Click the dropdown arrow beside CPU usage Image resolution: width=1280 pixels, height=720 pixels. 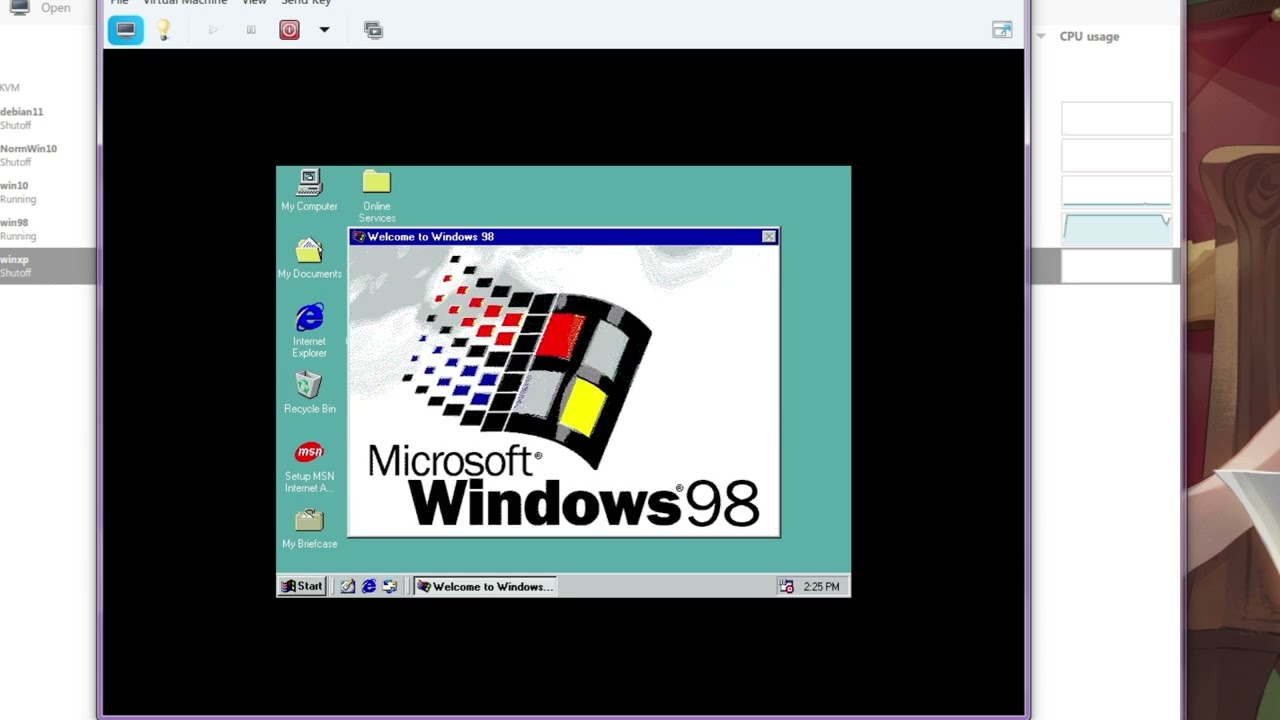pos(1040,36)
